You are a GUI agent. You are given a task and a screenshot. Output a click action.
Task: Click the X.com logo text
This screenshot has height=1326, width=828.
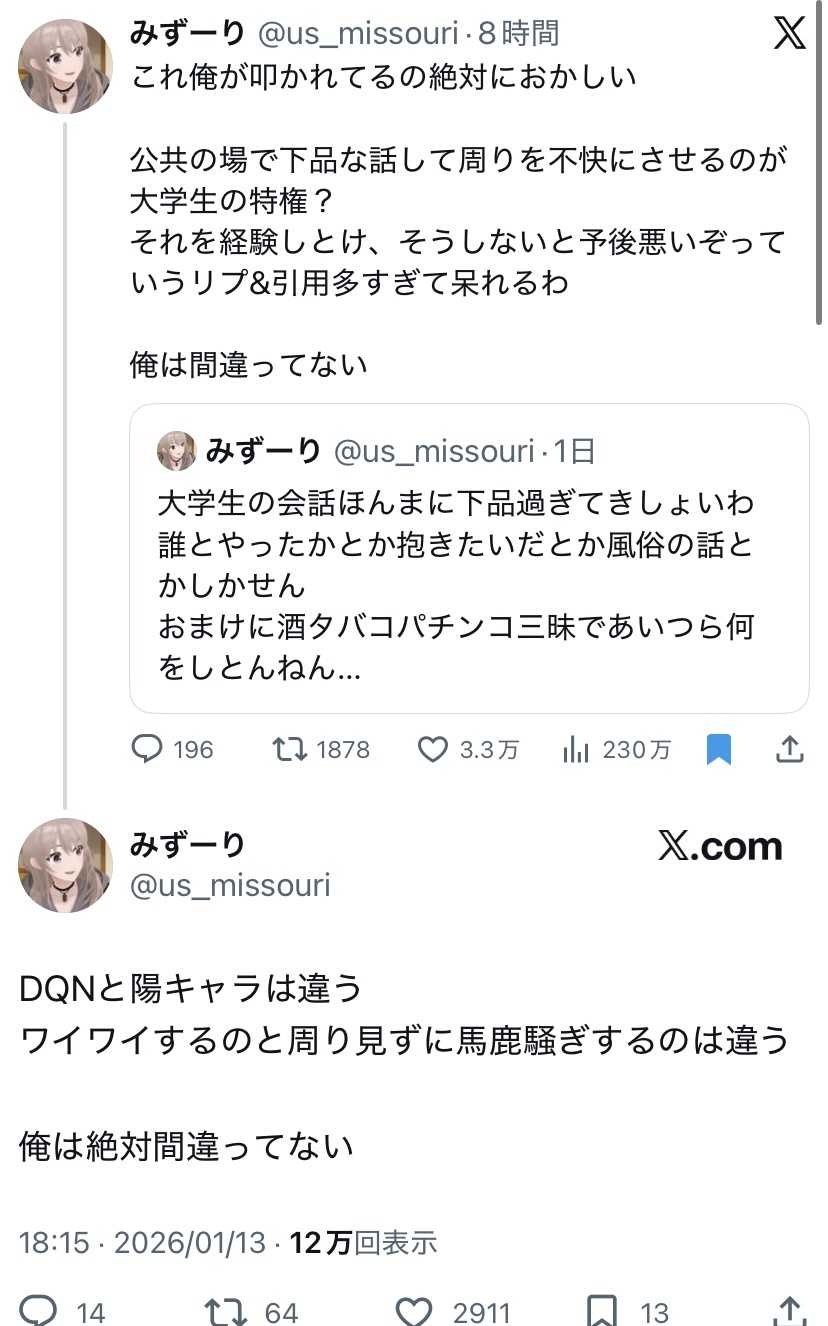[720, 847]
